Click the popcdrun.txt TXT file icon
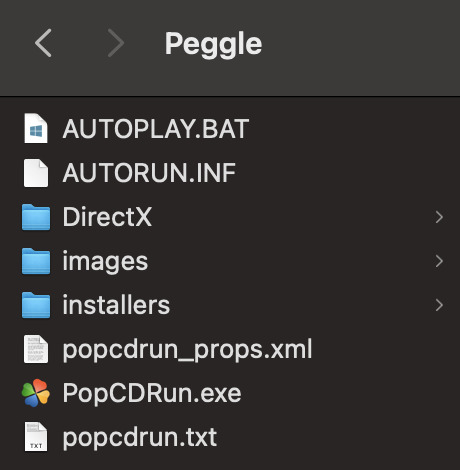This screenshot has height=470, width=460. click(36, 437)
